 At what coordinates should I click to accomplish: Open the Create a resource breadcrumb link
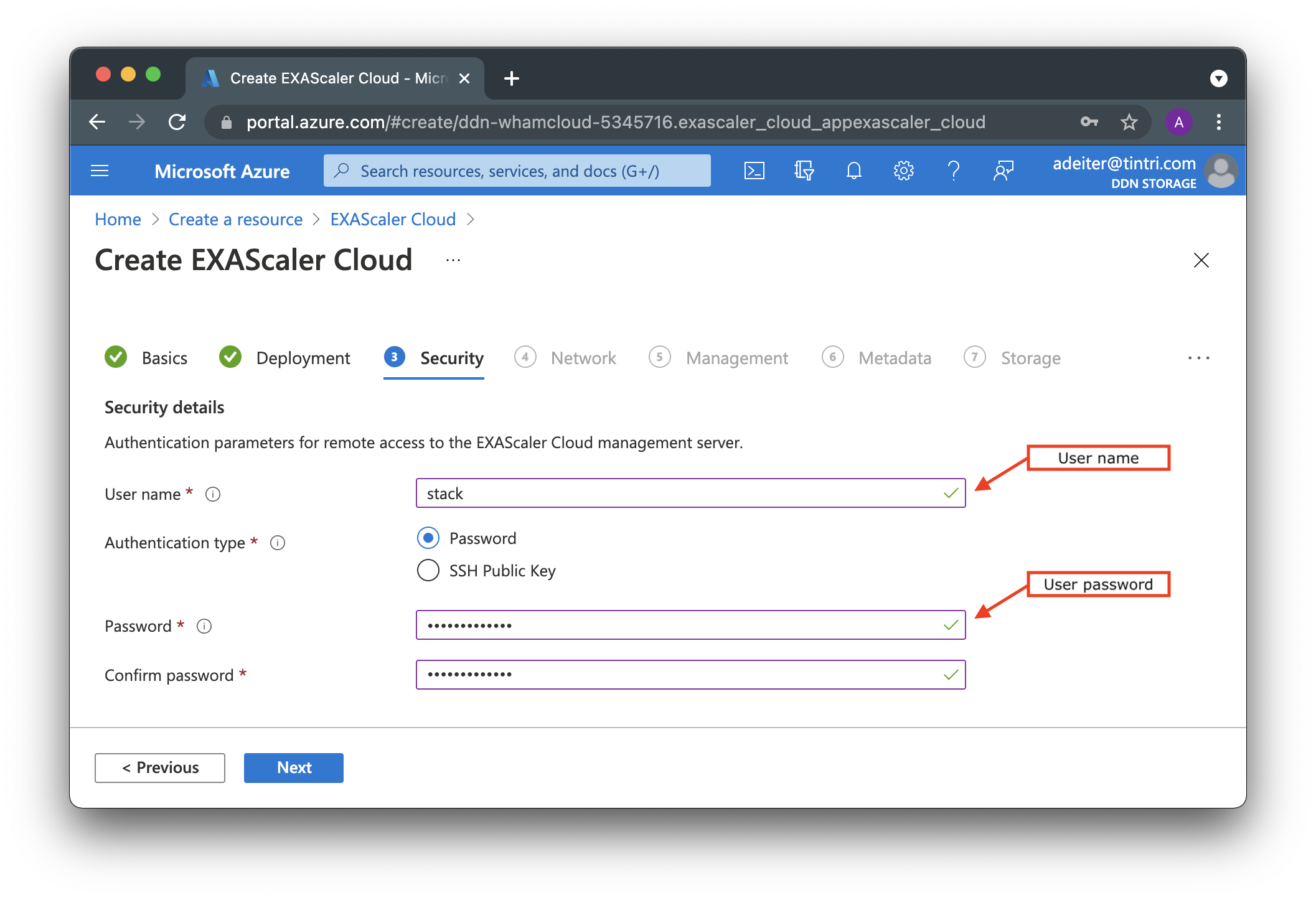(235, 219)
